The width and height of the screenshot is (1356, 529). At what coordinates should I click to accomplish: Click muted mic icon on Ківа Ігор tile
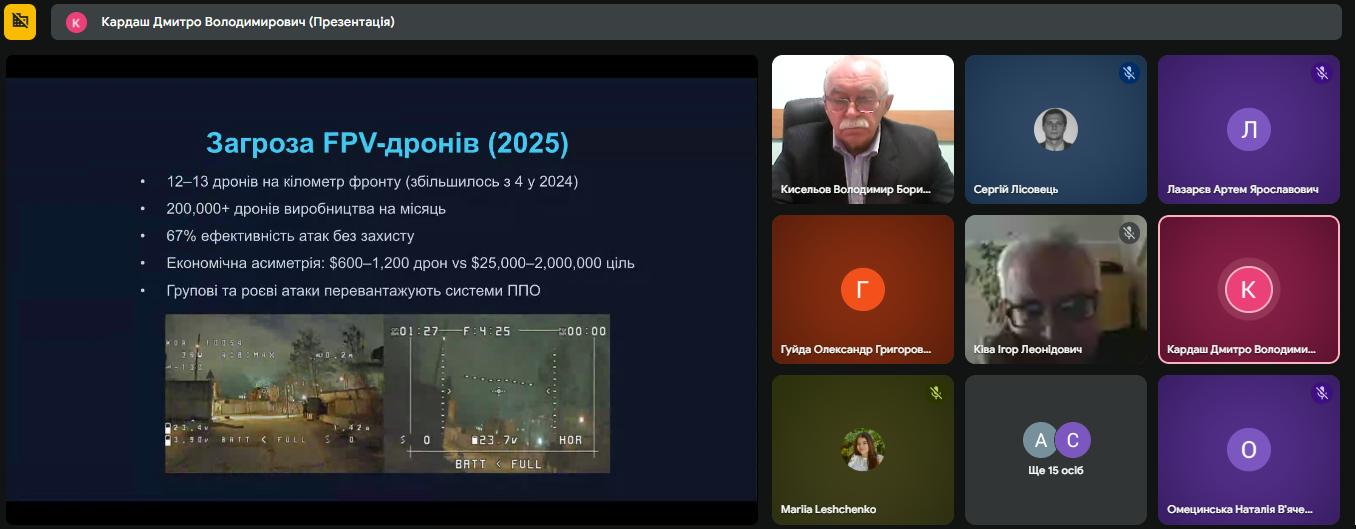1128,233
